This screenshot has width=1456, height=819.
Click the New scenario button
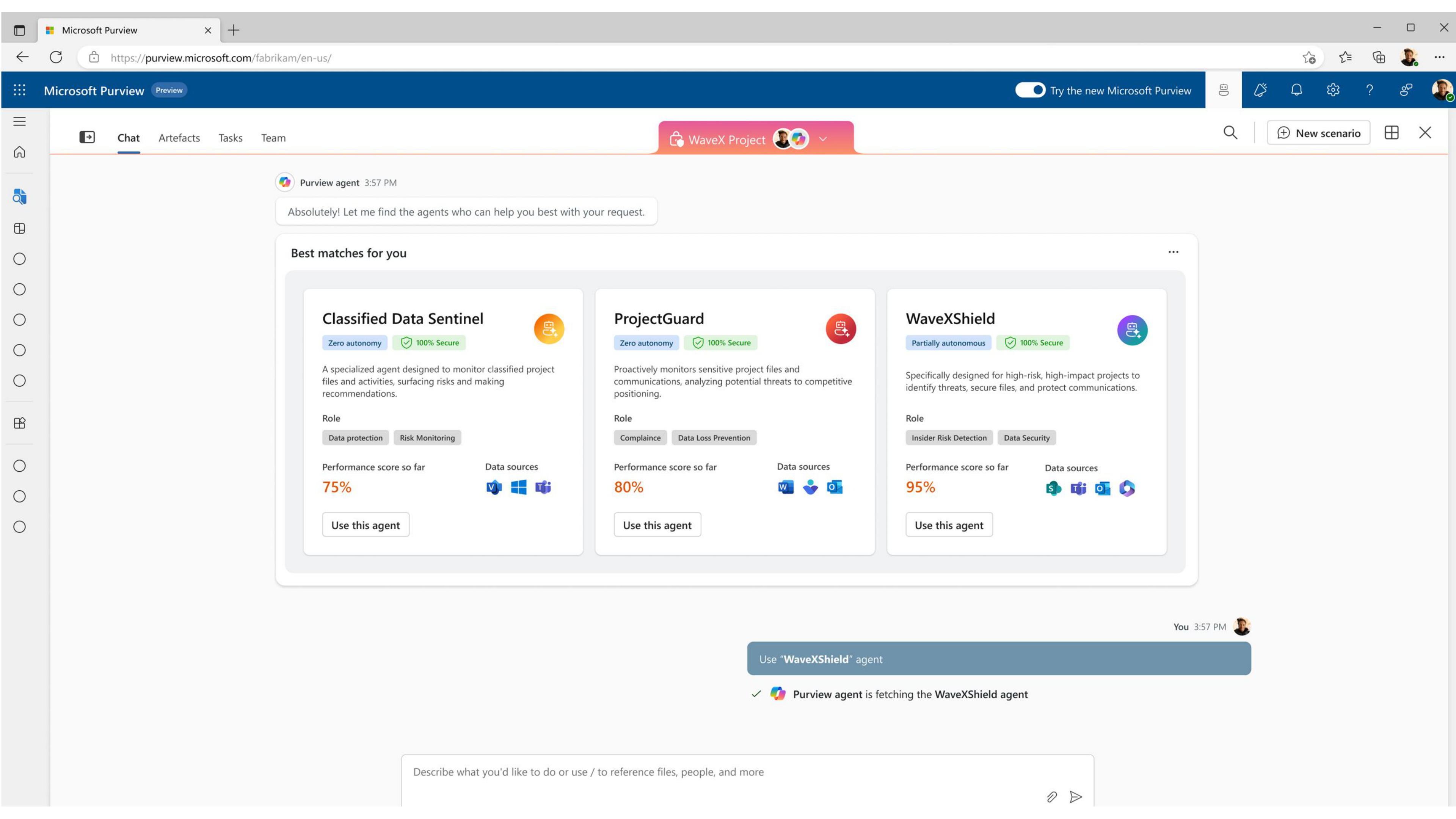(1319, 133)
